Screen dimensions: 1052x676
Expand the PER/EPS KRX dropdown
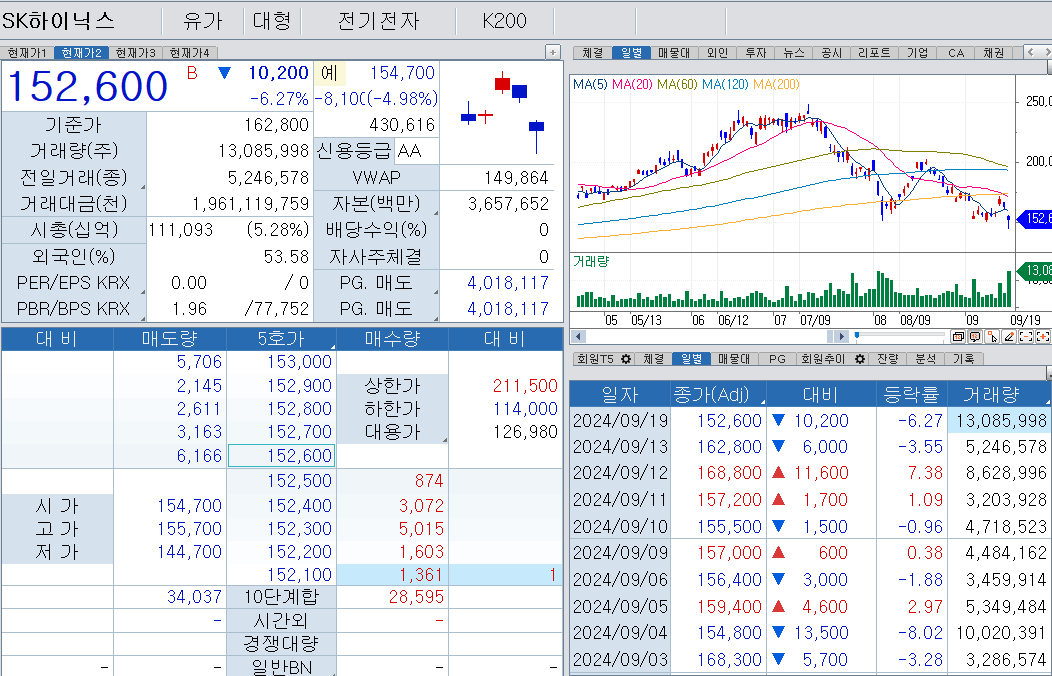(x=143, y=290)
